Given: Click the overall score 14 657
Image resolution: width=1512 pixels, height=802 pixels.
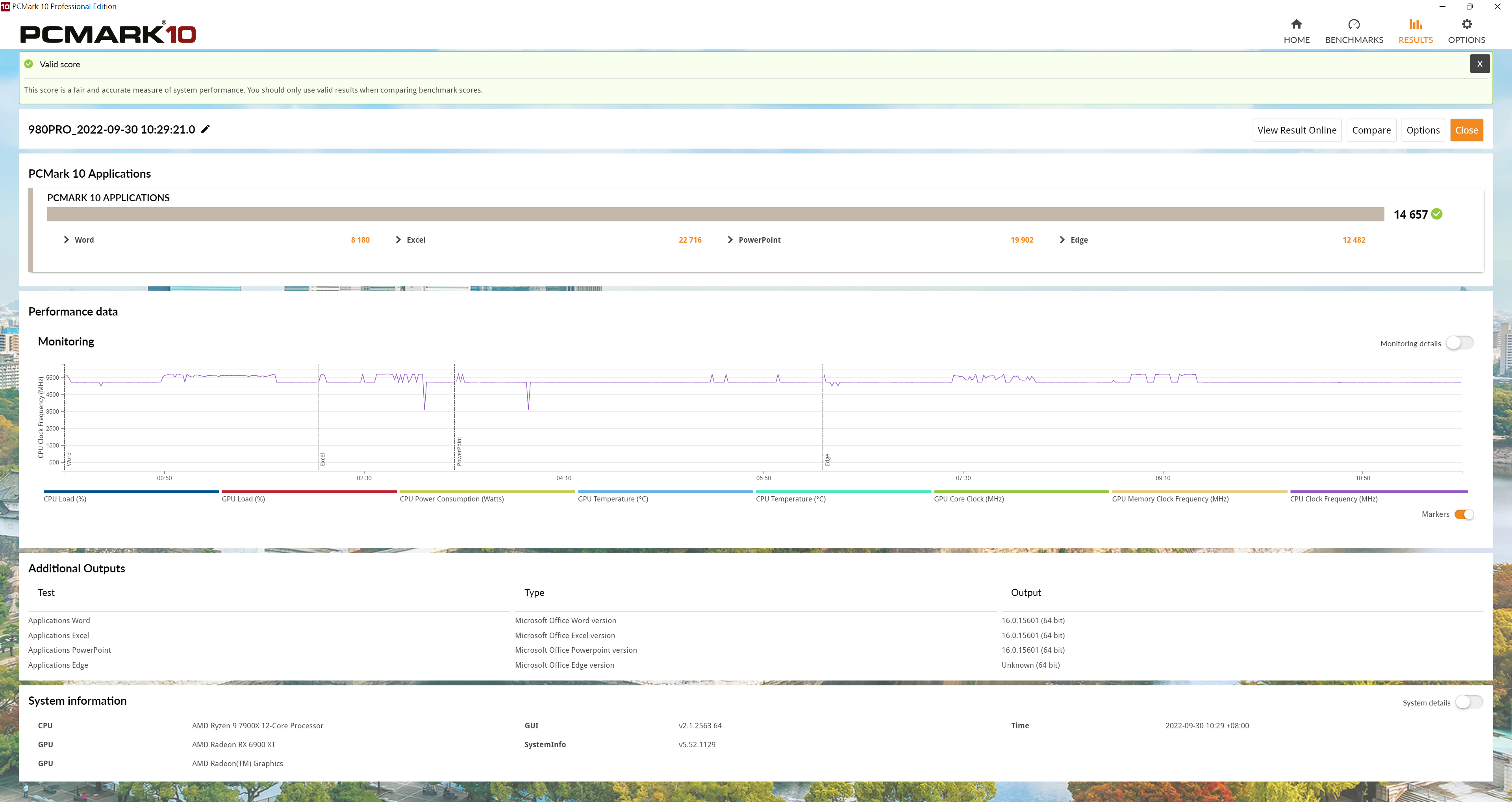Looking at the screenshot, I should [1410, 214].
